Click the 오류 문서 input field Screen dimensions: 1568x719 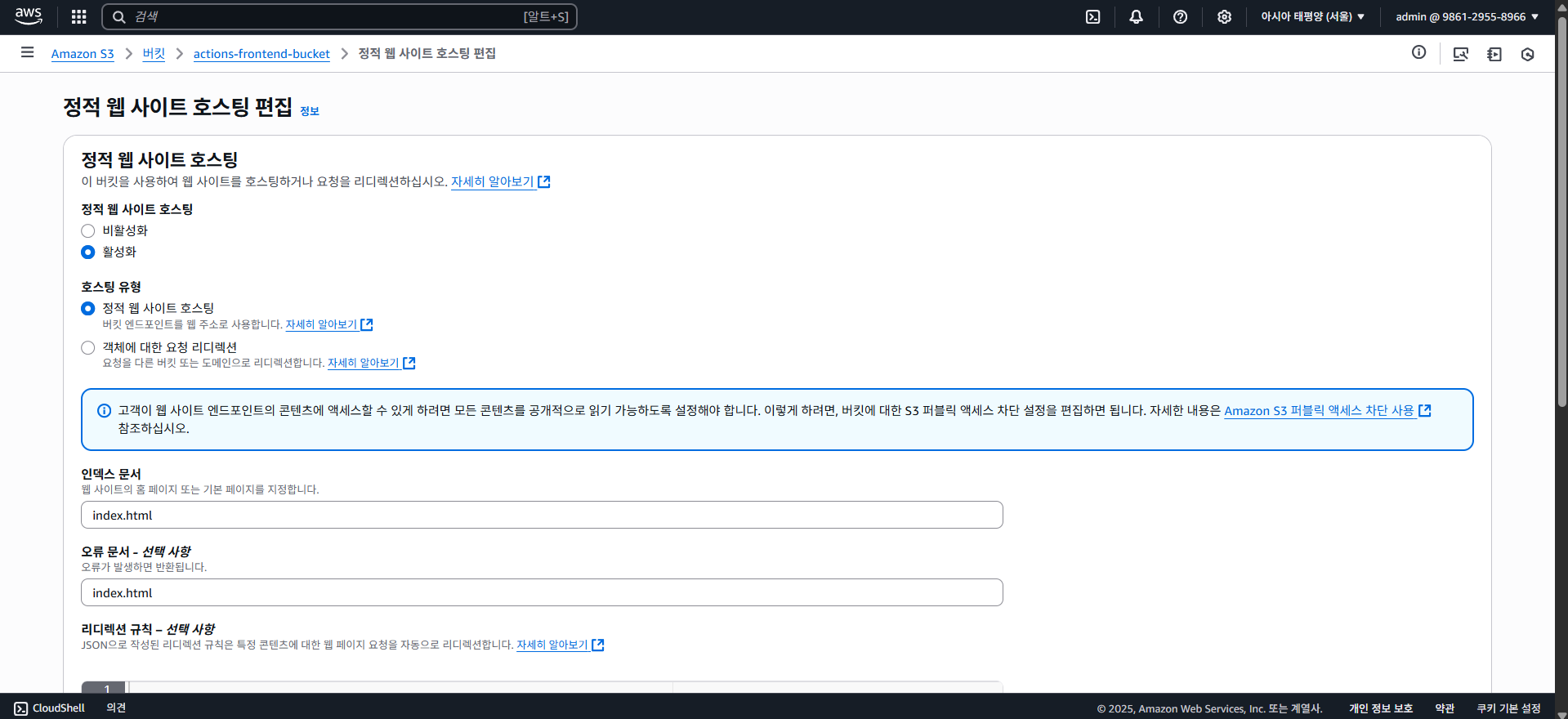click(x=542, y=592)
